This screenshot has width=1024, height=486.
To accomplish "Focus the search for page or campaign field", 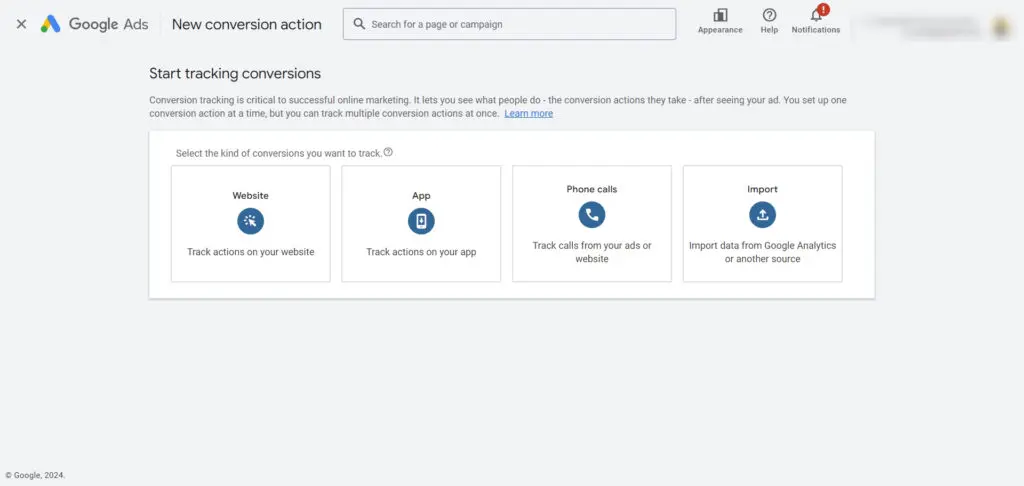I will click(509, 24).
